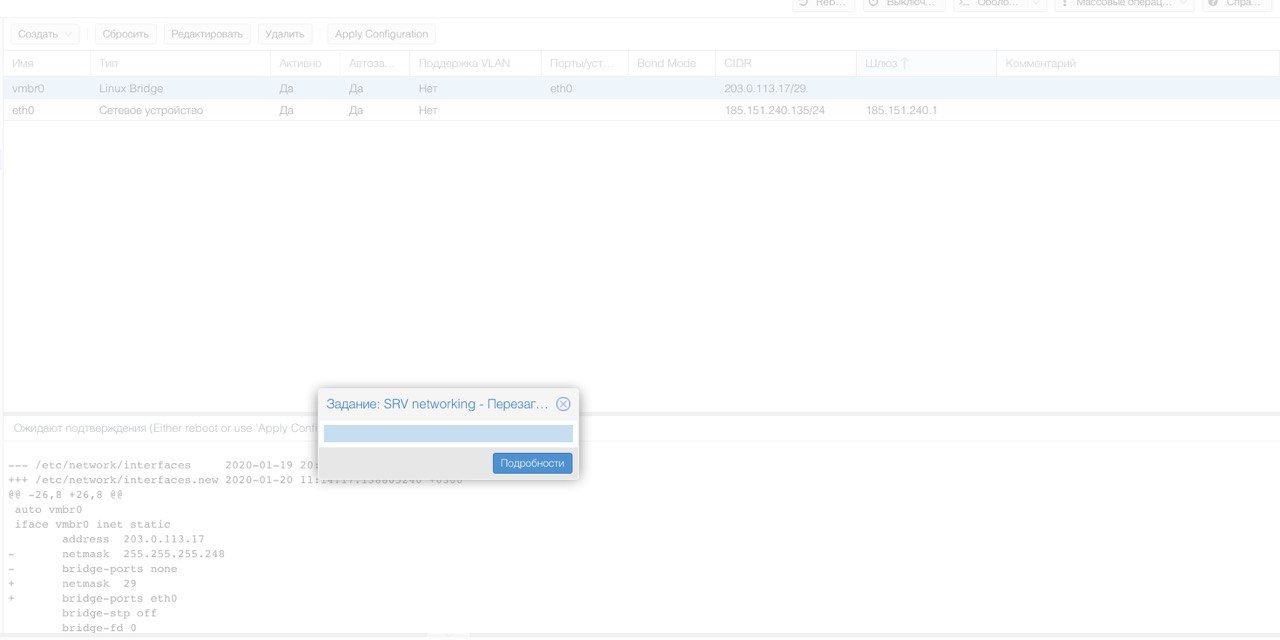Click Apply Configuration button
This screenshot has width=1280, height=640.
coord(381,34)
